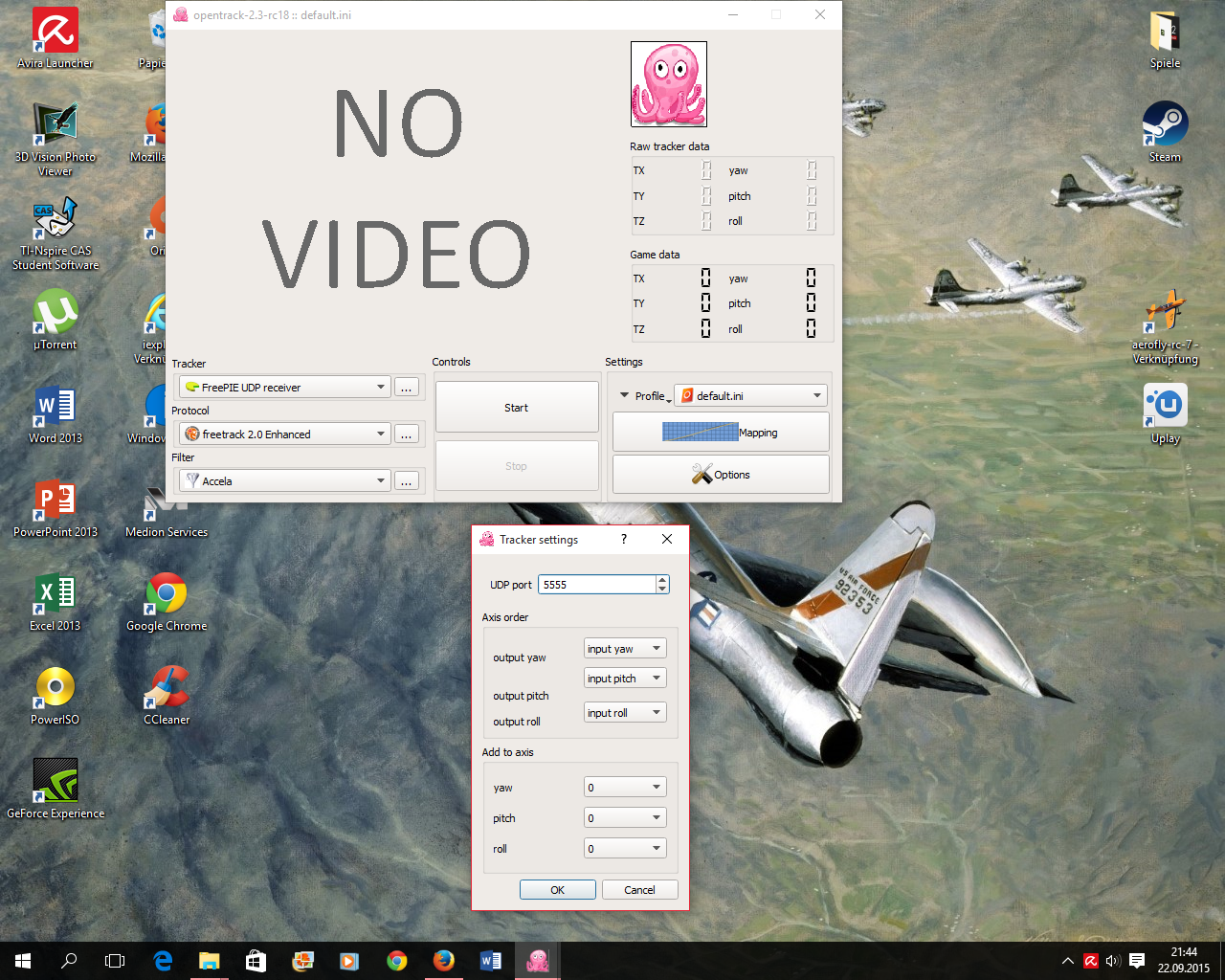Open the Windows Store taskbar icon
The width and height of the screenshot is (1225, 980).
pyautogui.click(x=256, y=961)
